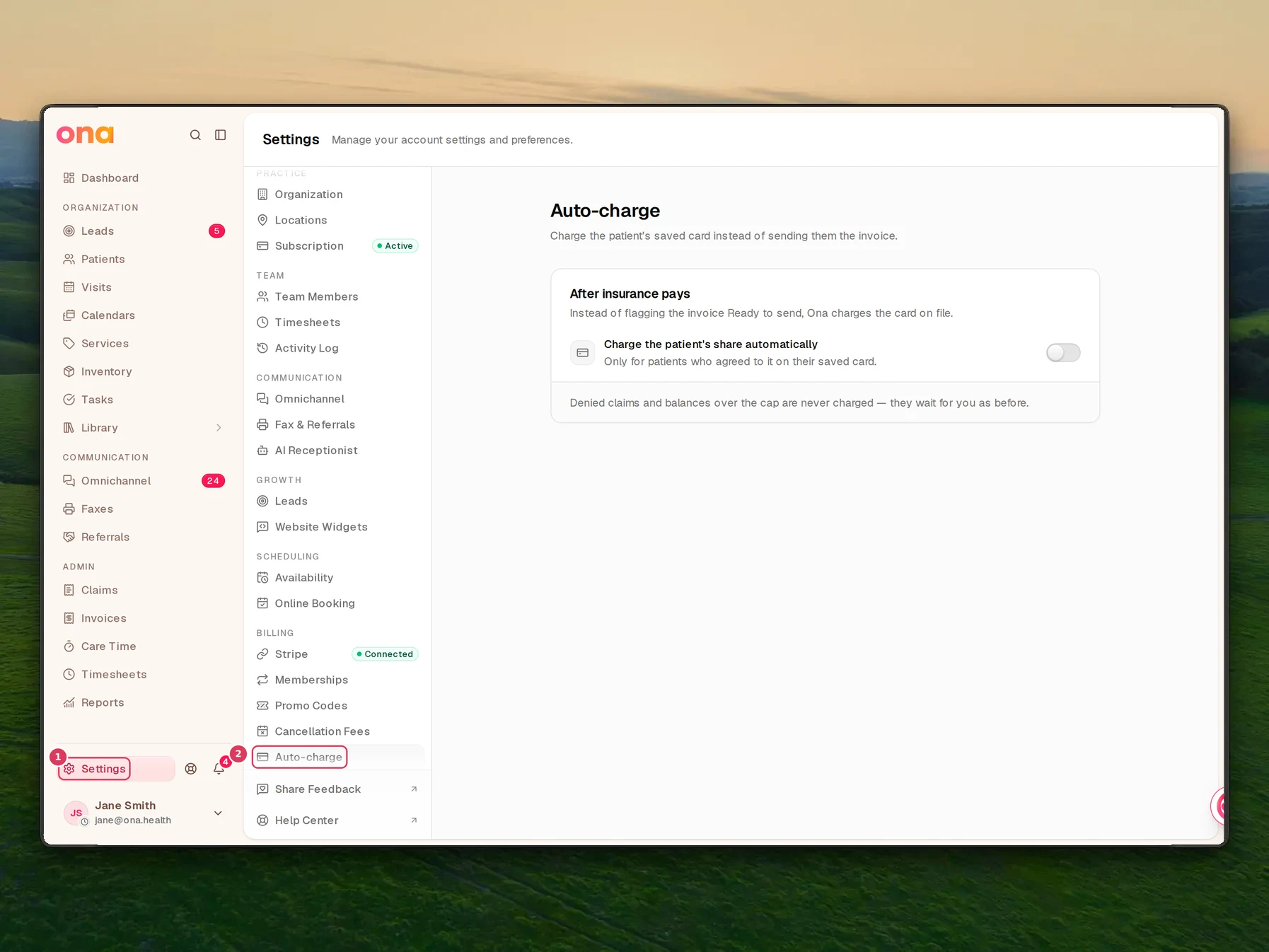Image resolution: width=1269 pixels, height=952 pixels.
Task: Open Timesheets under Admin in main sidebar
Action: point(144,675)
